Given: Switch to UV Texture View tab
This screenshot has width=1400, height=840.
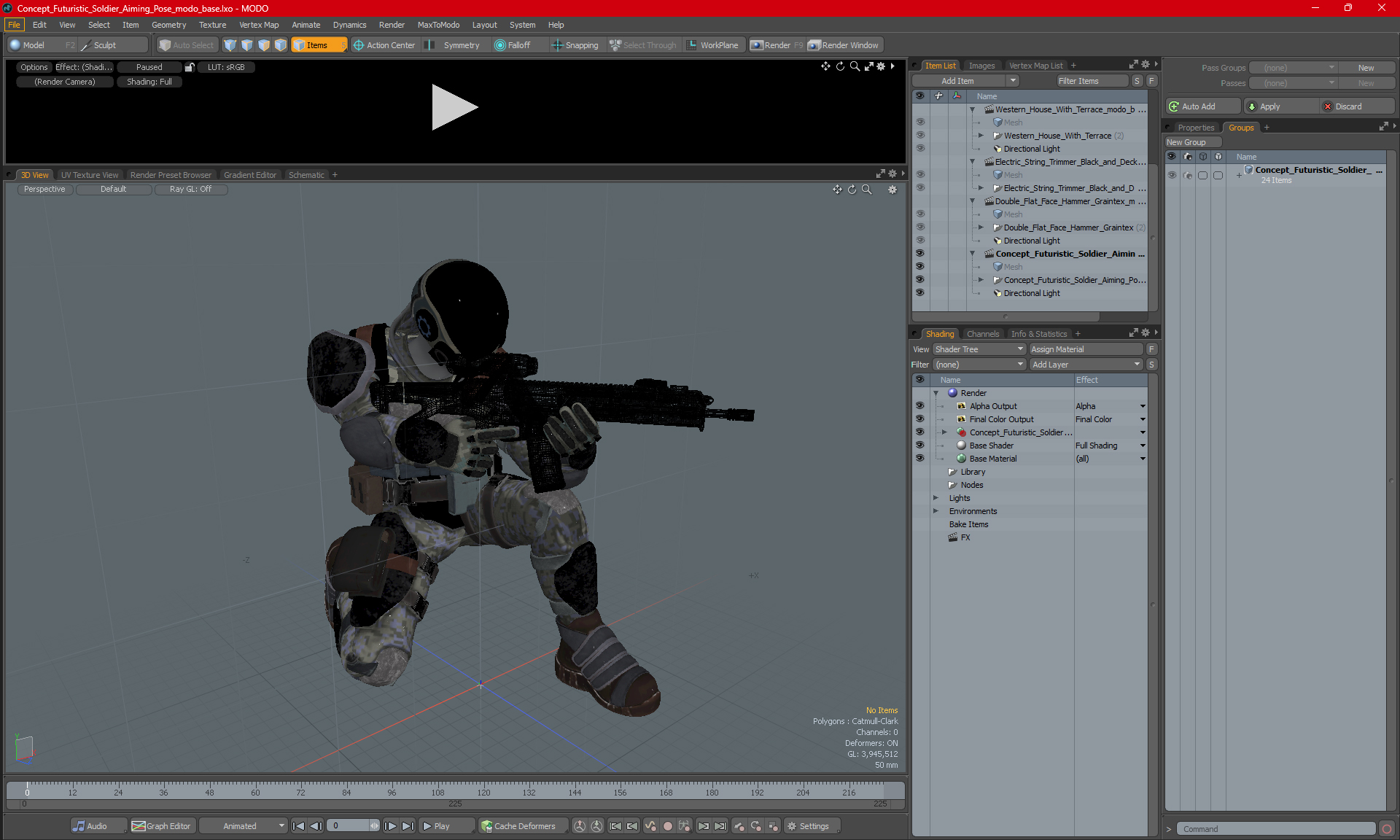Looking at the screenshot, I should tap(89, 175).
